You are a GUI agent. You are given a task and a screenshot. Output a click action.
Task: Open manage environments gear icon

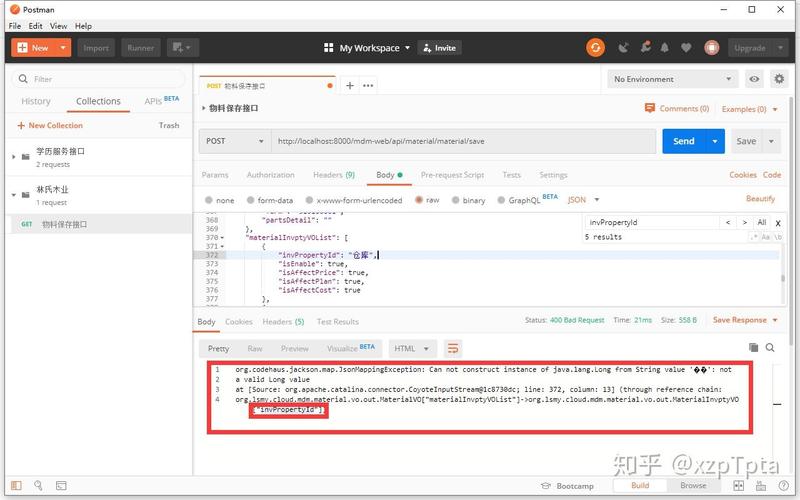point(779,79)
